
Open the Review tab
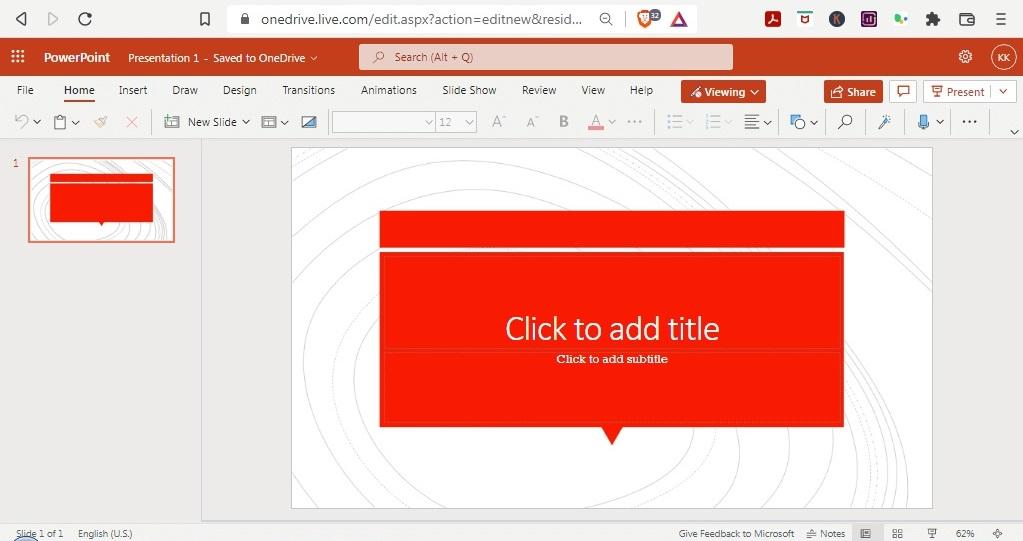[539, 90]
